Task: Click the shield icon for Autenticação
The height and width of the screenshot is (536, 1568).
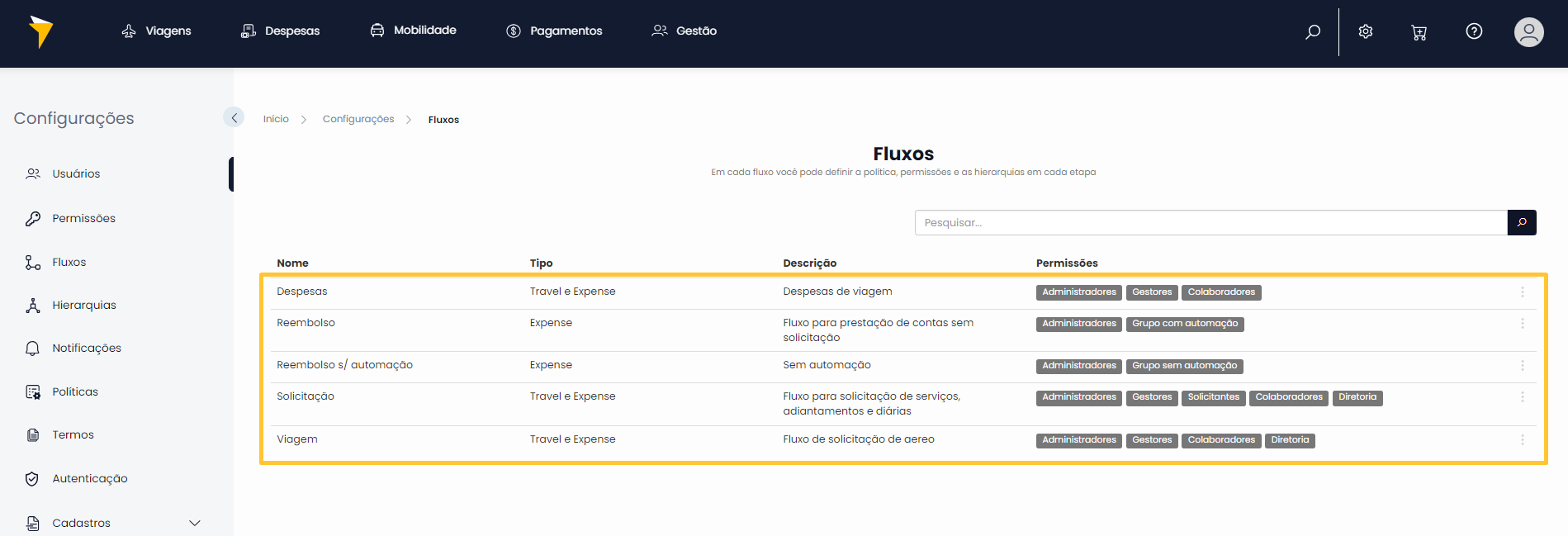Action: pyautogui.click(x=33, y=478)
